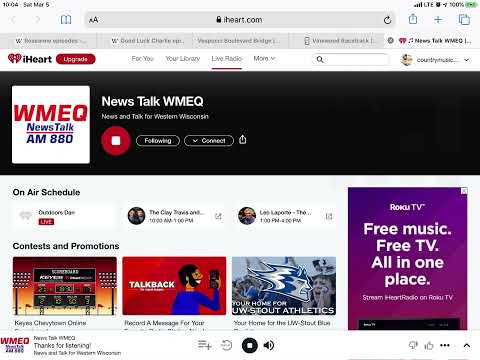Click Record A Message For Your link
The width and height of the screenshot is (480, 360).
[164, 323]
